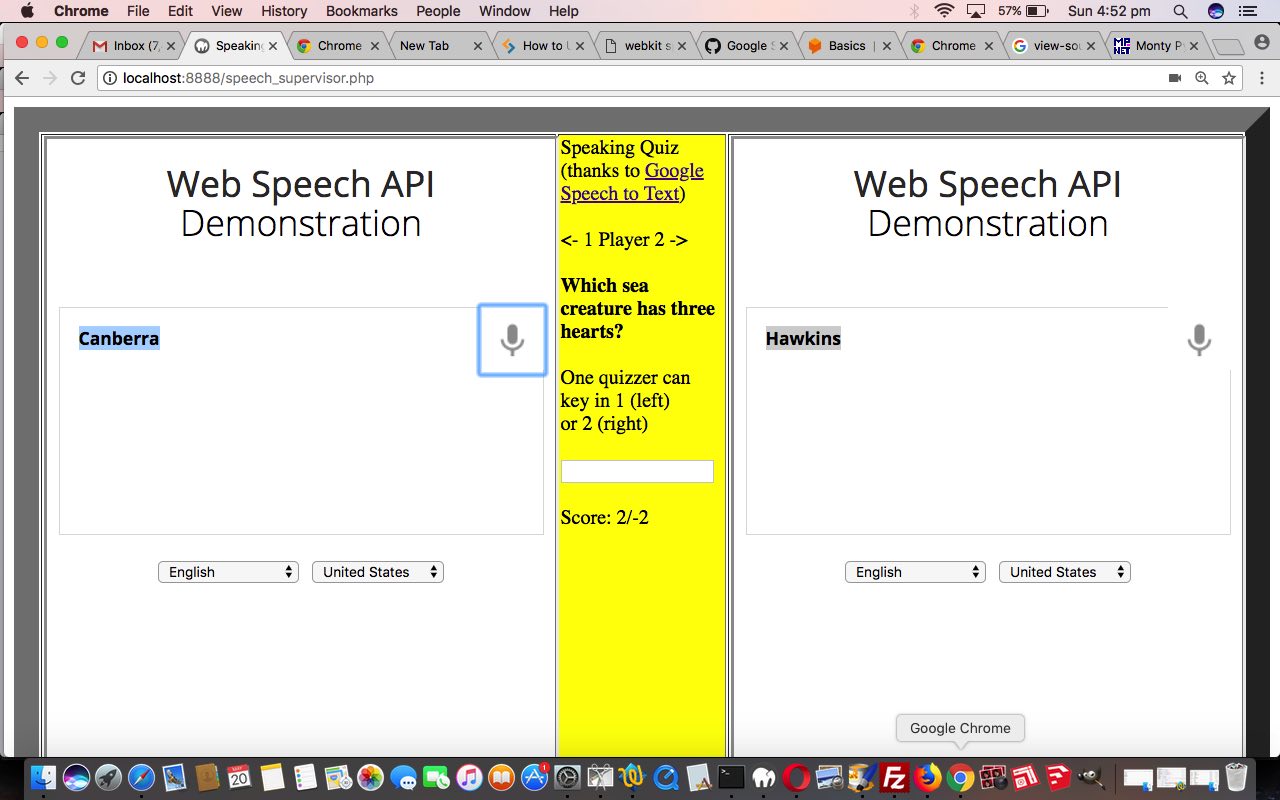Viewport: 1280px width, 800px height.
Task: Select the highlighted word Canberra
Action: coord(118,338)
